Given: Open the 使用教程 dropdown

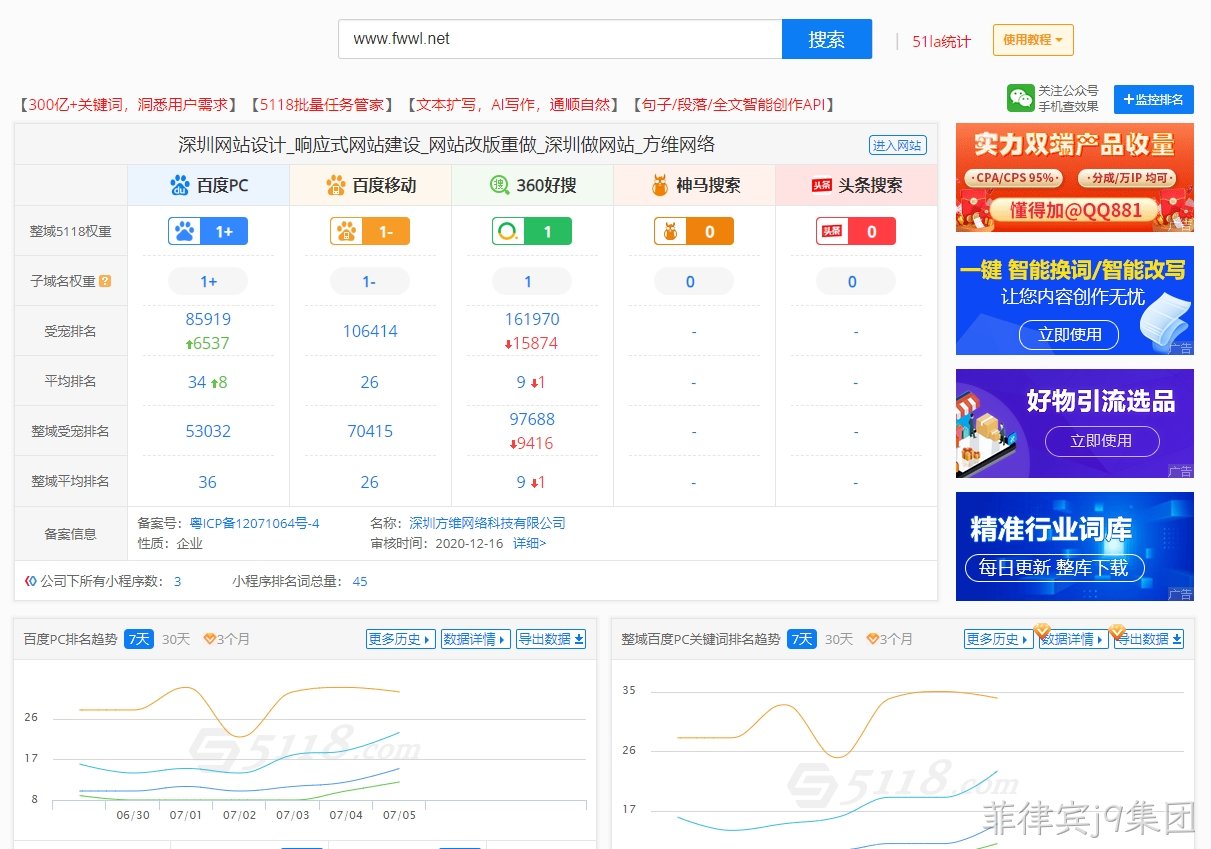Looking at the screenshot, I should (x=1033, y=40).
